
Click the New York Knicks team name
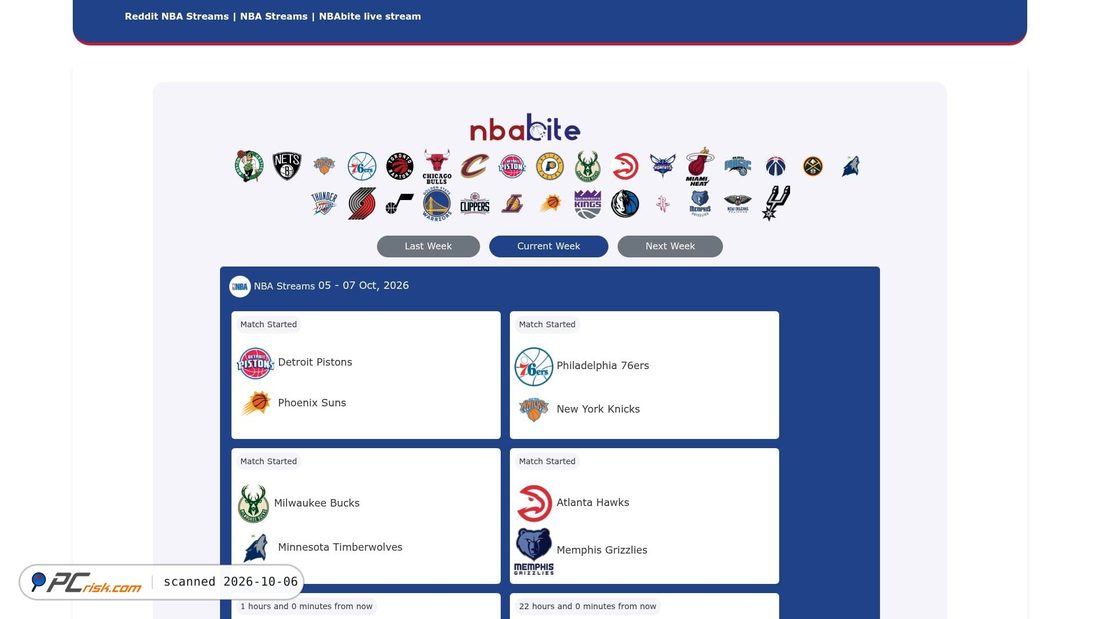coord(598,409)
